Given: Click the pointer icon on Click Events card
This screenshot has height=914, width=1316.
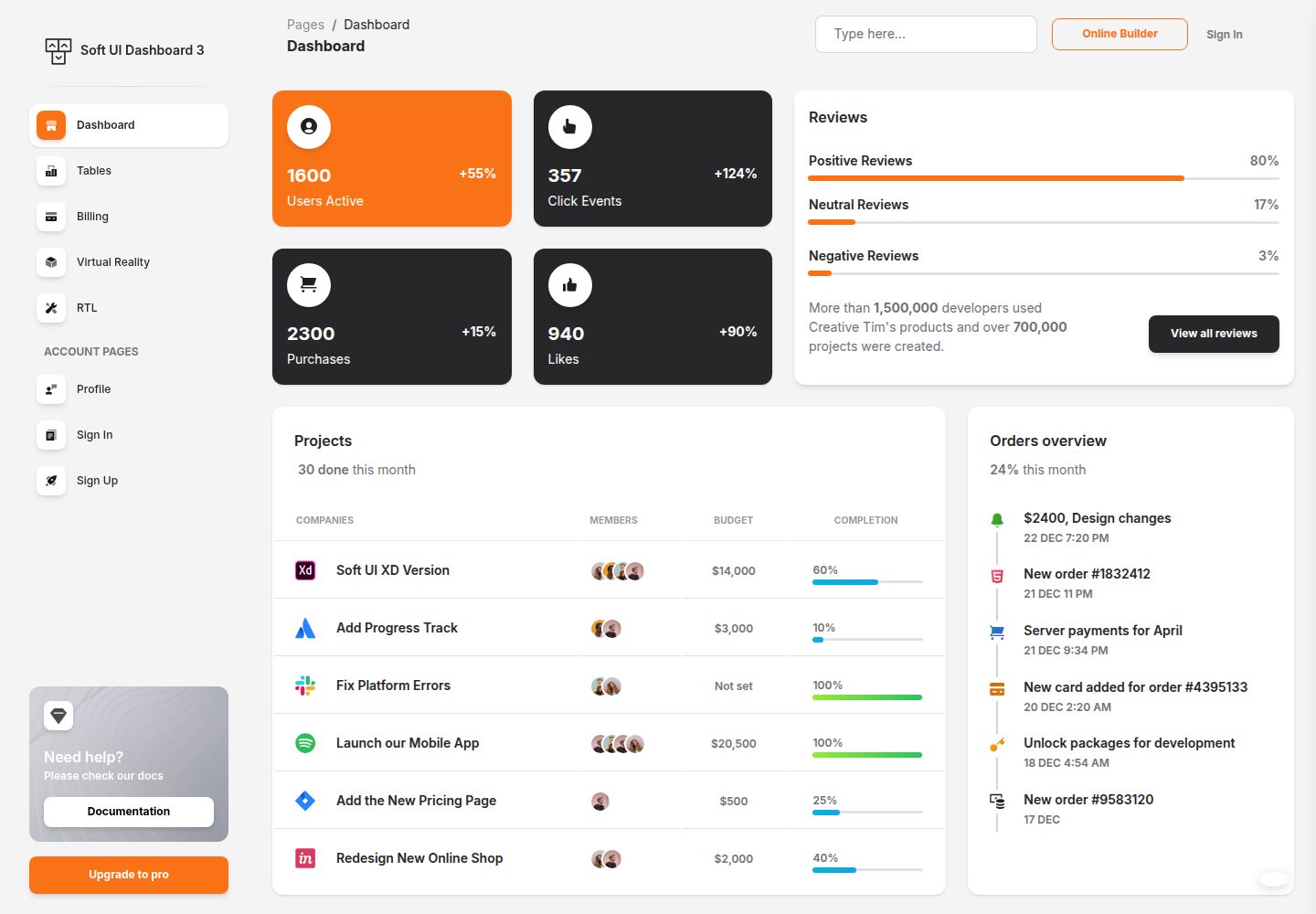Looking at the screenshot, I should coord(570,127).
